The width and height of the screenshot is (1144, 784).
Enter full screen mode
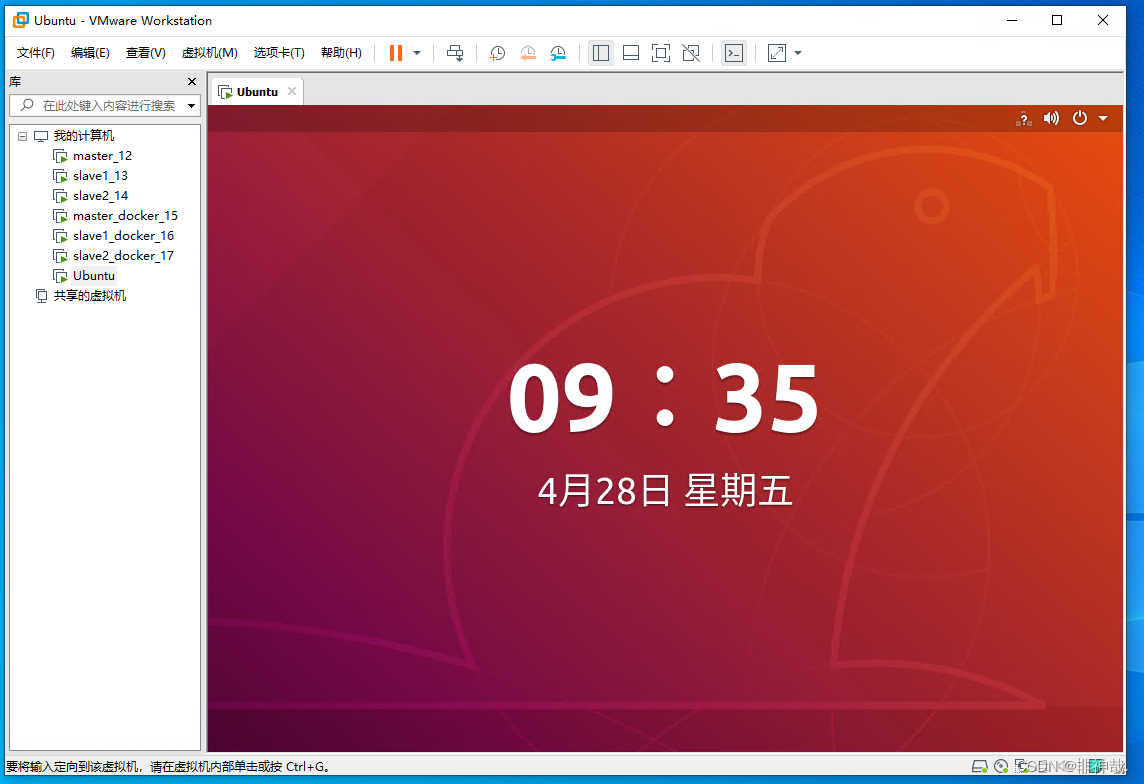coord(661,53)
